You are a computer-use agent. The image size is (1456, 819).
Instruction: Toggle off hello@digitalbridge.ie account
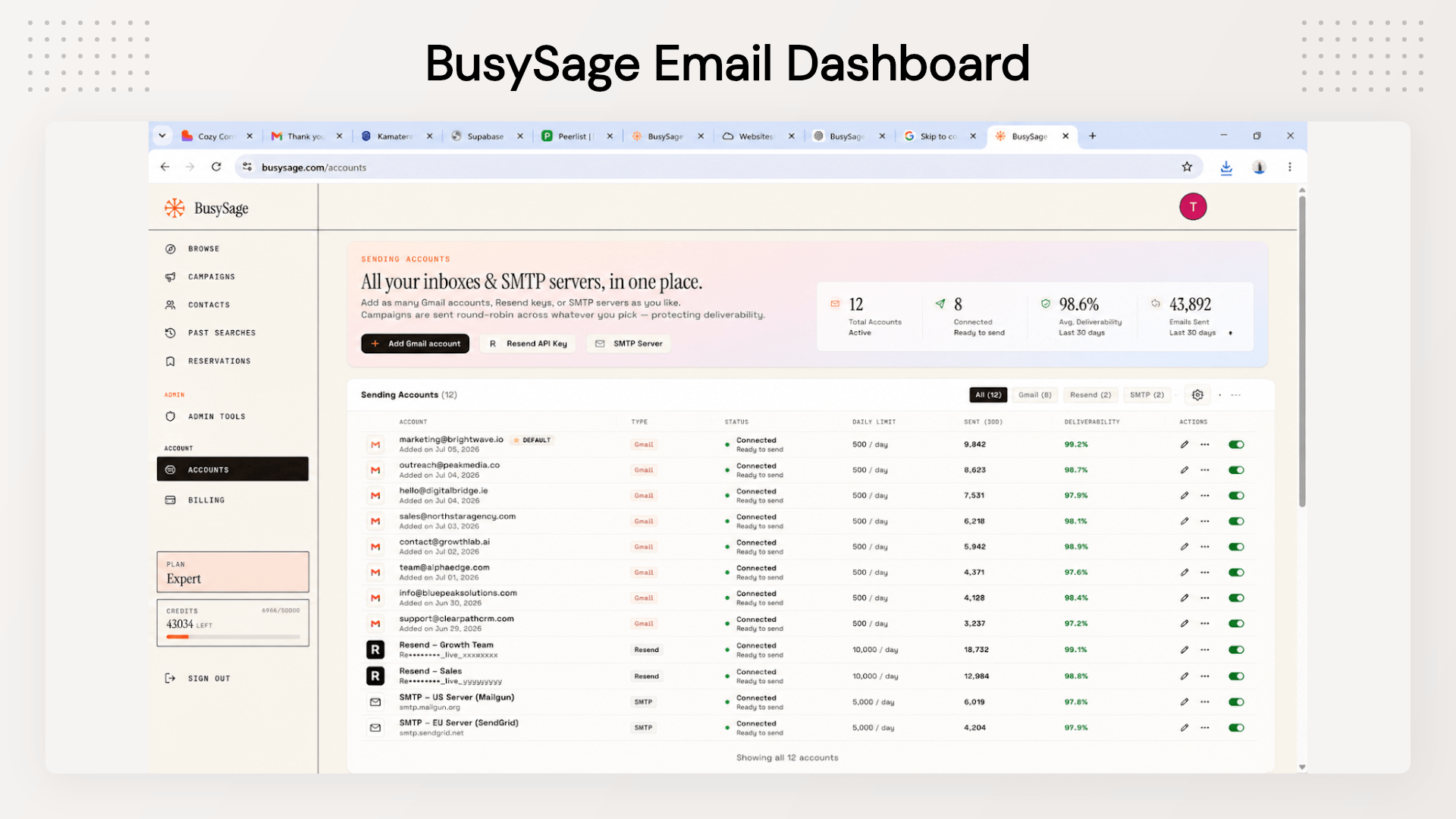(1236, 496)
